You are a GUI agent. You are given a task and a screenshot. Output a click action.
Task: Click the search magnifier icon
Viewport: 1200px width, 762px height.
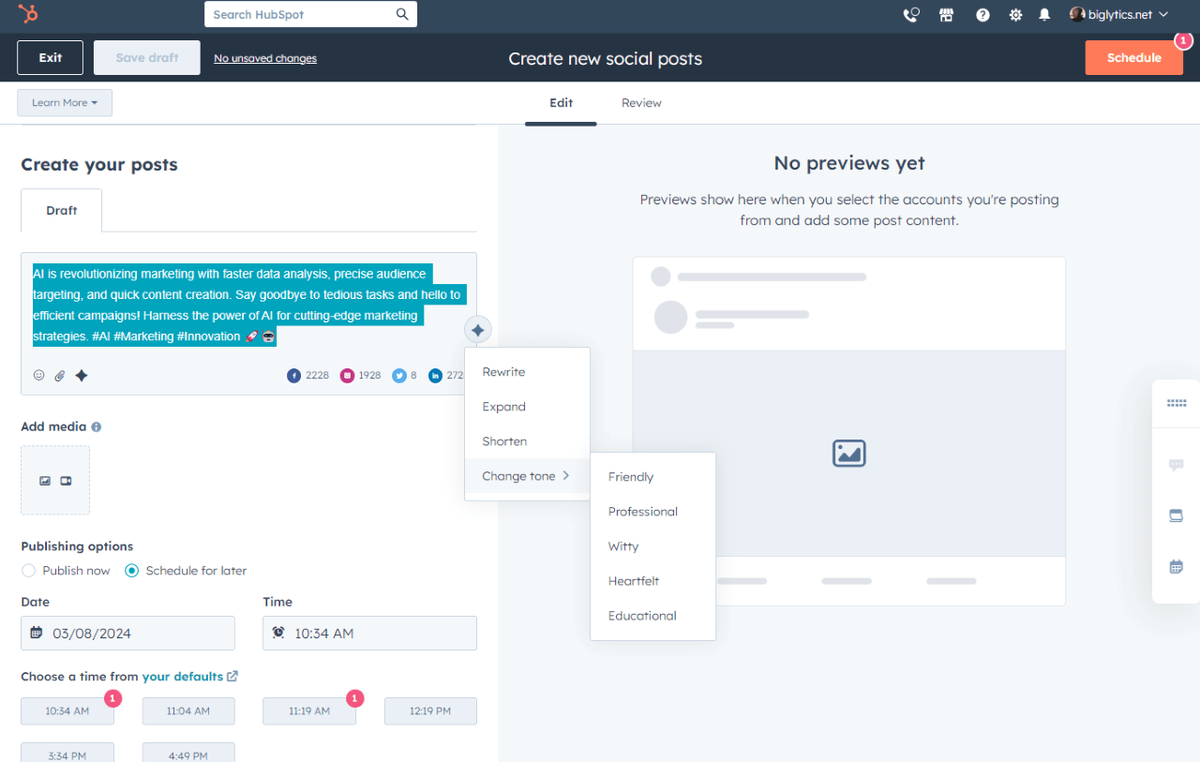pyautogui.click(x=402, y=15)
